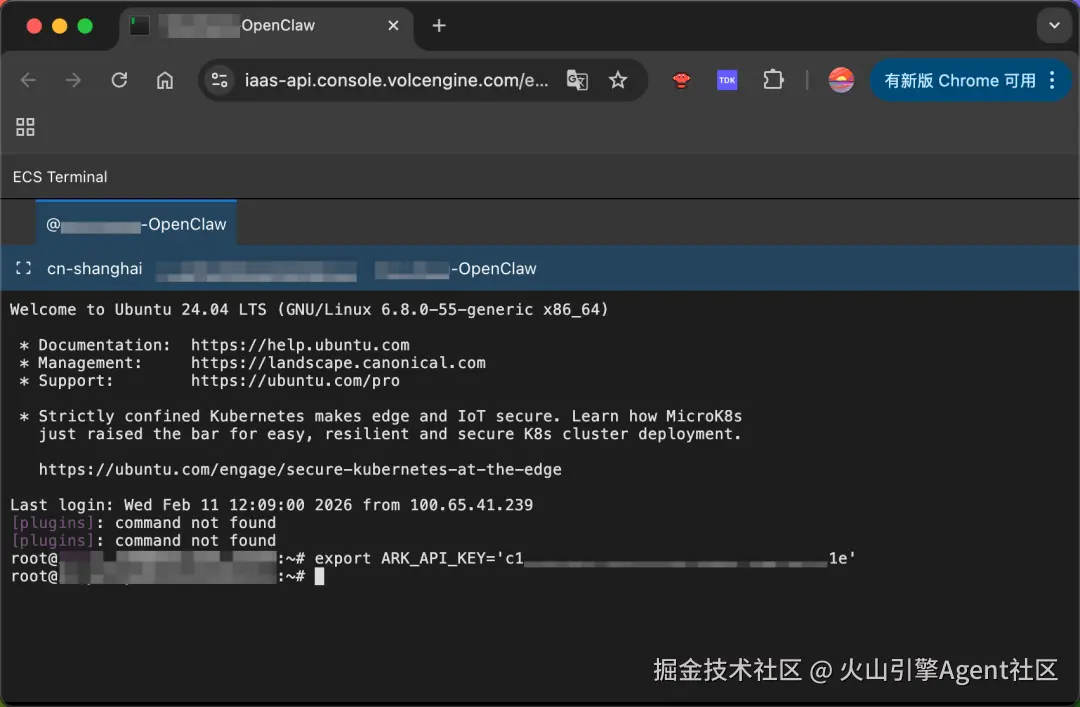Switch to the OpenClaw browser tab
Viewport: 1080px width, 707px height.
pos(267,26)
